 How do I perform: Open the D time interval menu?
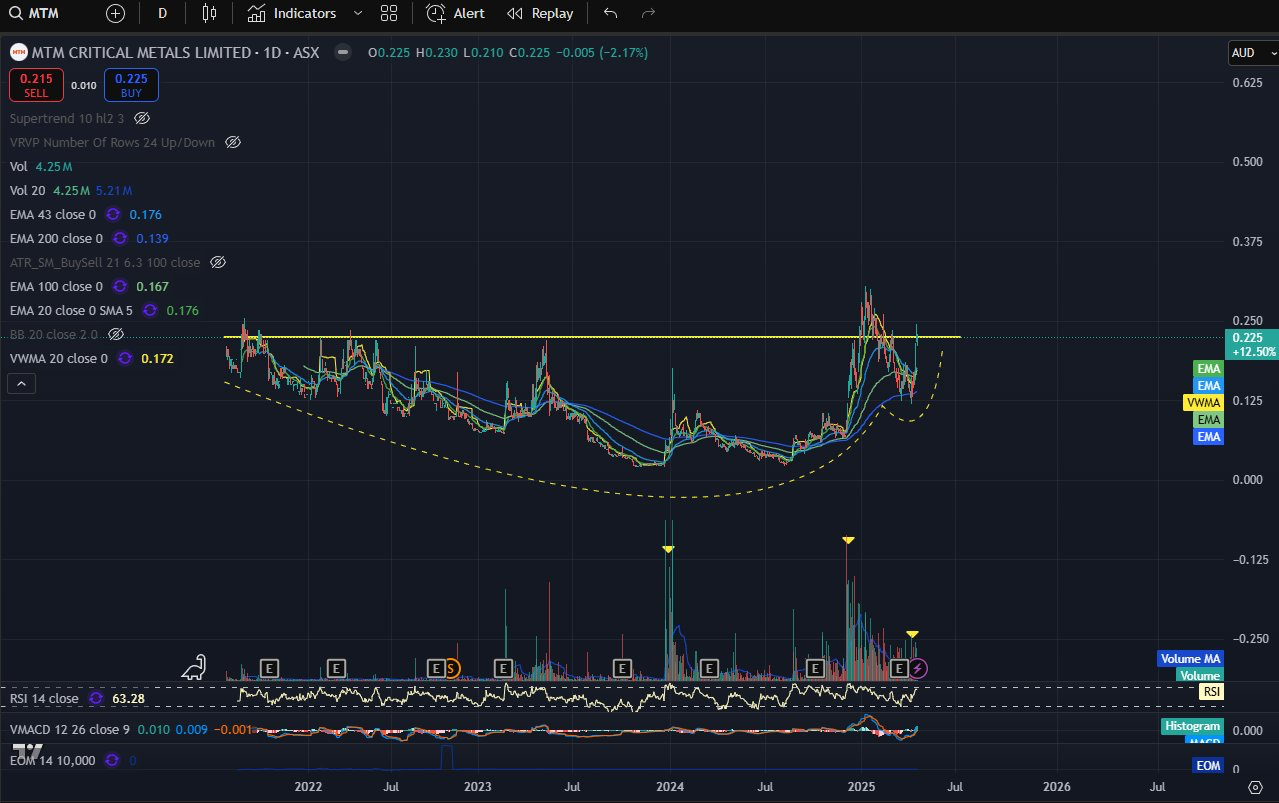coord(162,13)
